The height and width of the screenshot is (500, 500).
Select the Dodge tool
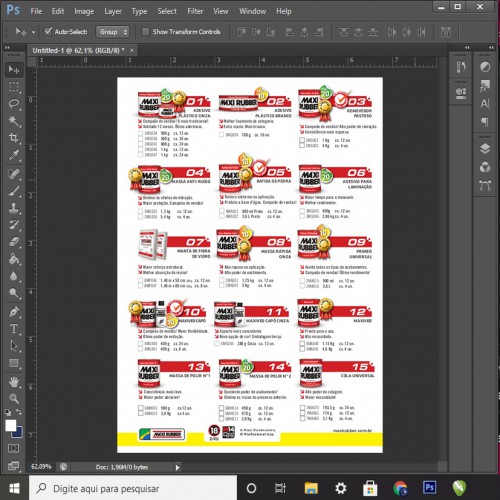pos(14,293)
